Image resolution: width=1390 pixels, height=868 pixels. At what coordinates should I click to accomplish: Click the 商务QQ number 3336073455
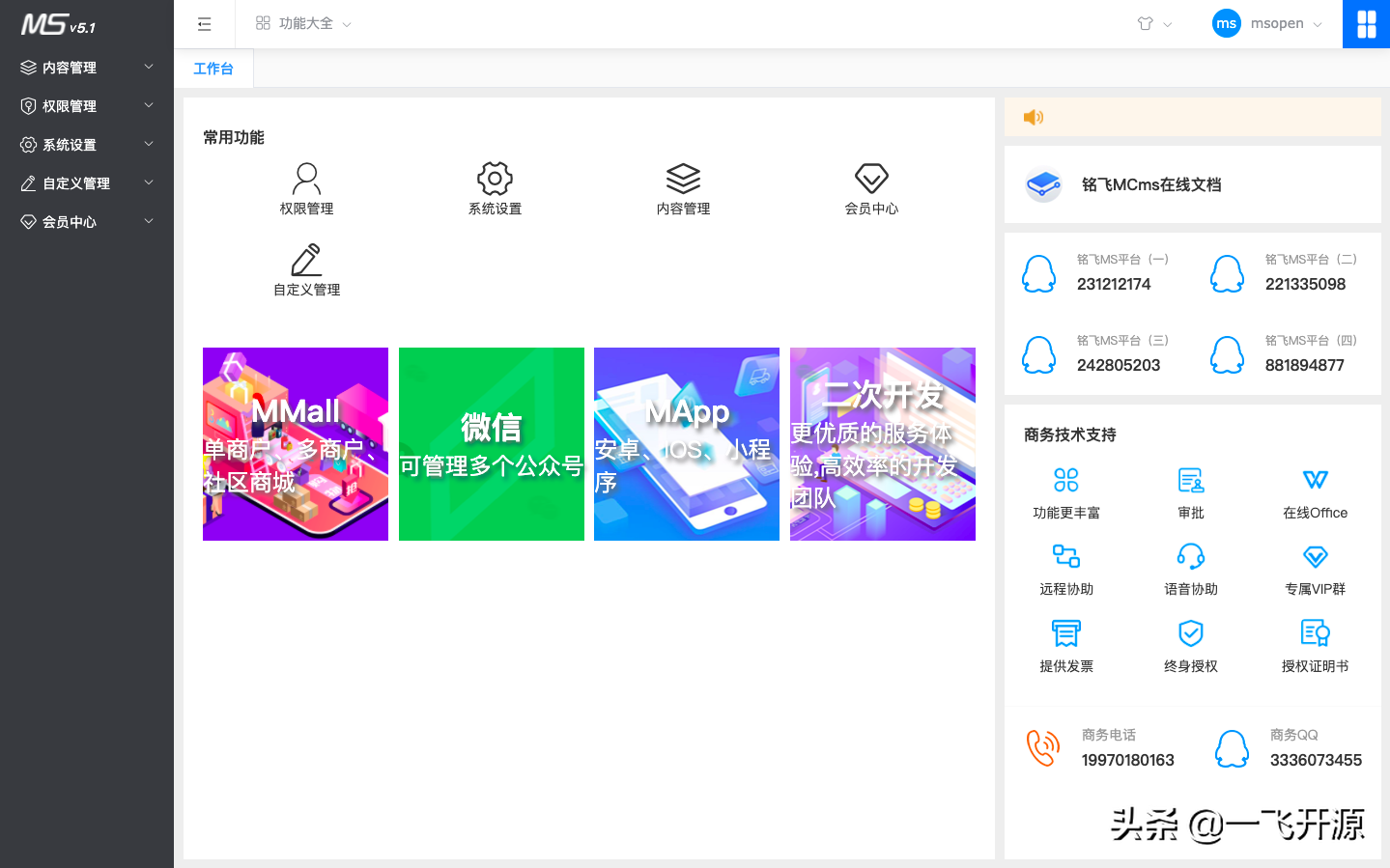point(1315,760)
